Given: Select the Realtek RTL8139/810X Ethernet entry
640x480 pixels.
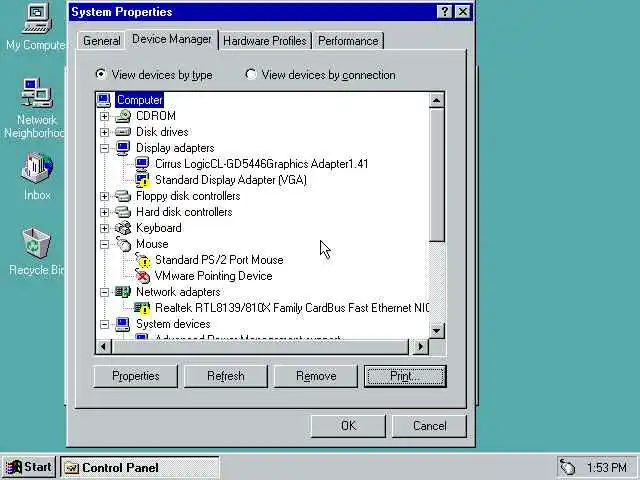Looking at the screenshot, I should (291, 308).
